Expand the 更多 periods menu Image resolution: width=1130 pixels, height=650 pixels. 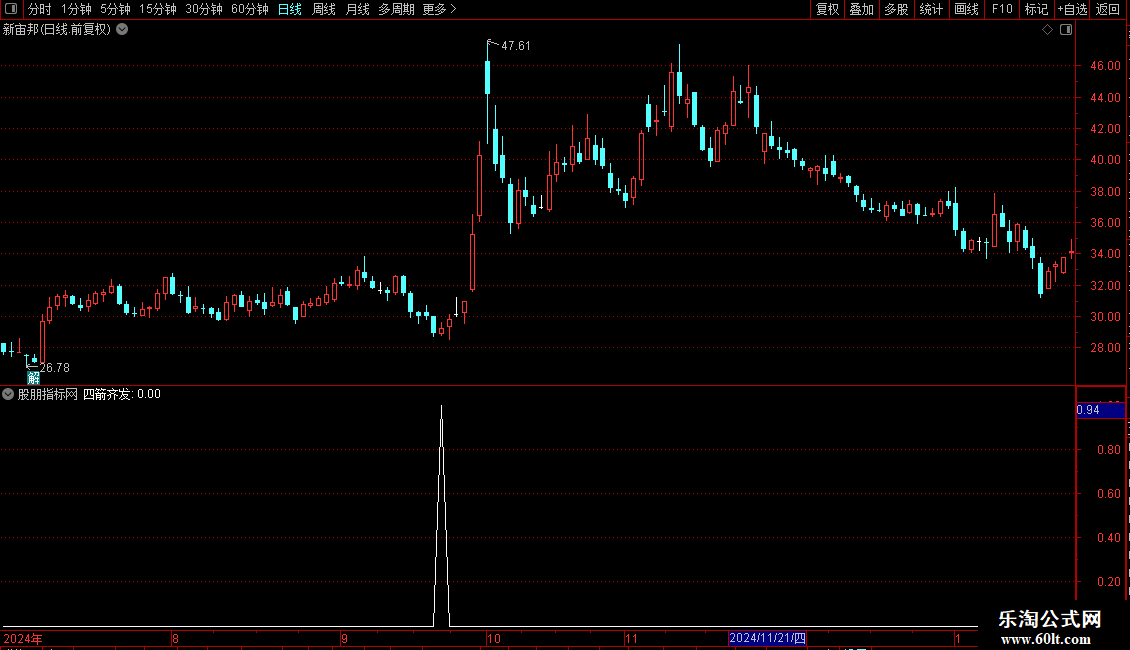point(439,9)
